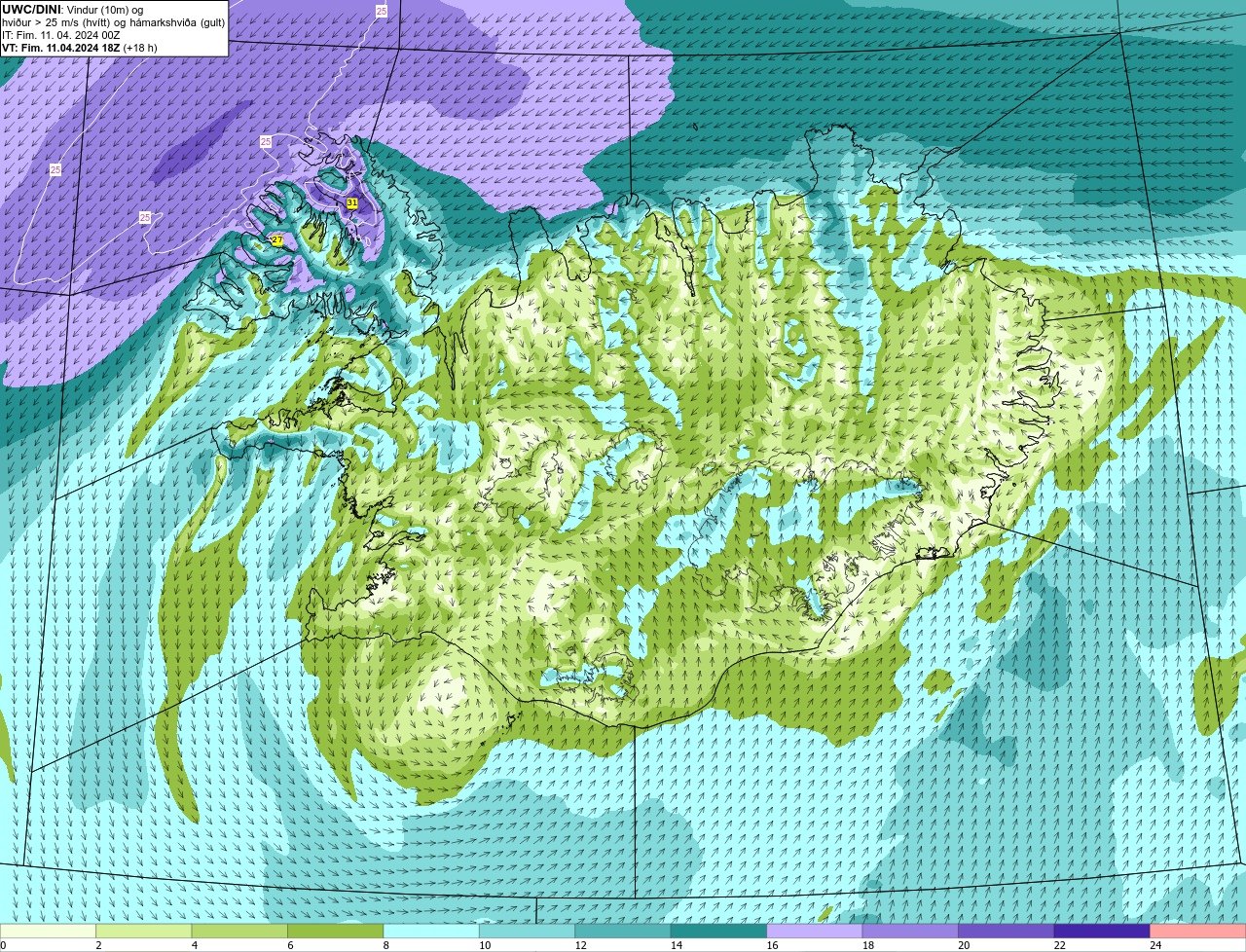
Task: Select the pink above-24 m/s legend swatch
Action: [1198, 931]
